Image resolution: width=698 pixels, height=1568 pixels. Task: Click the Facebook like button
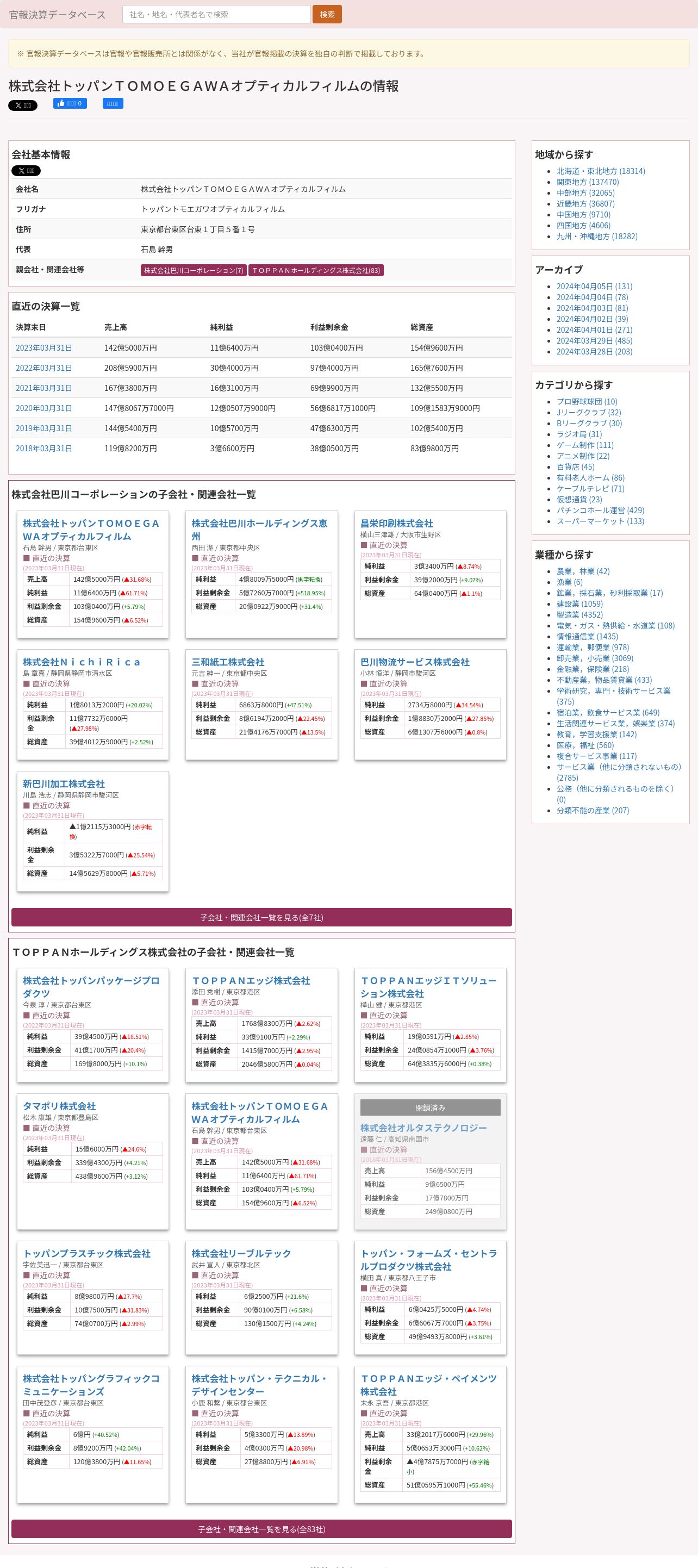click(70, 103)
